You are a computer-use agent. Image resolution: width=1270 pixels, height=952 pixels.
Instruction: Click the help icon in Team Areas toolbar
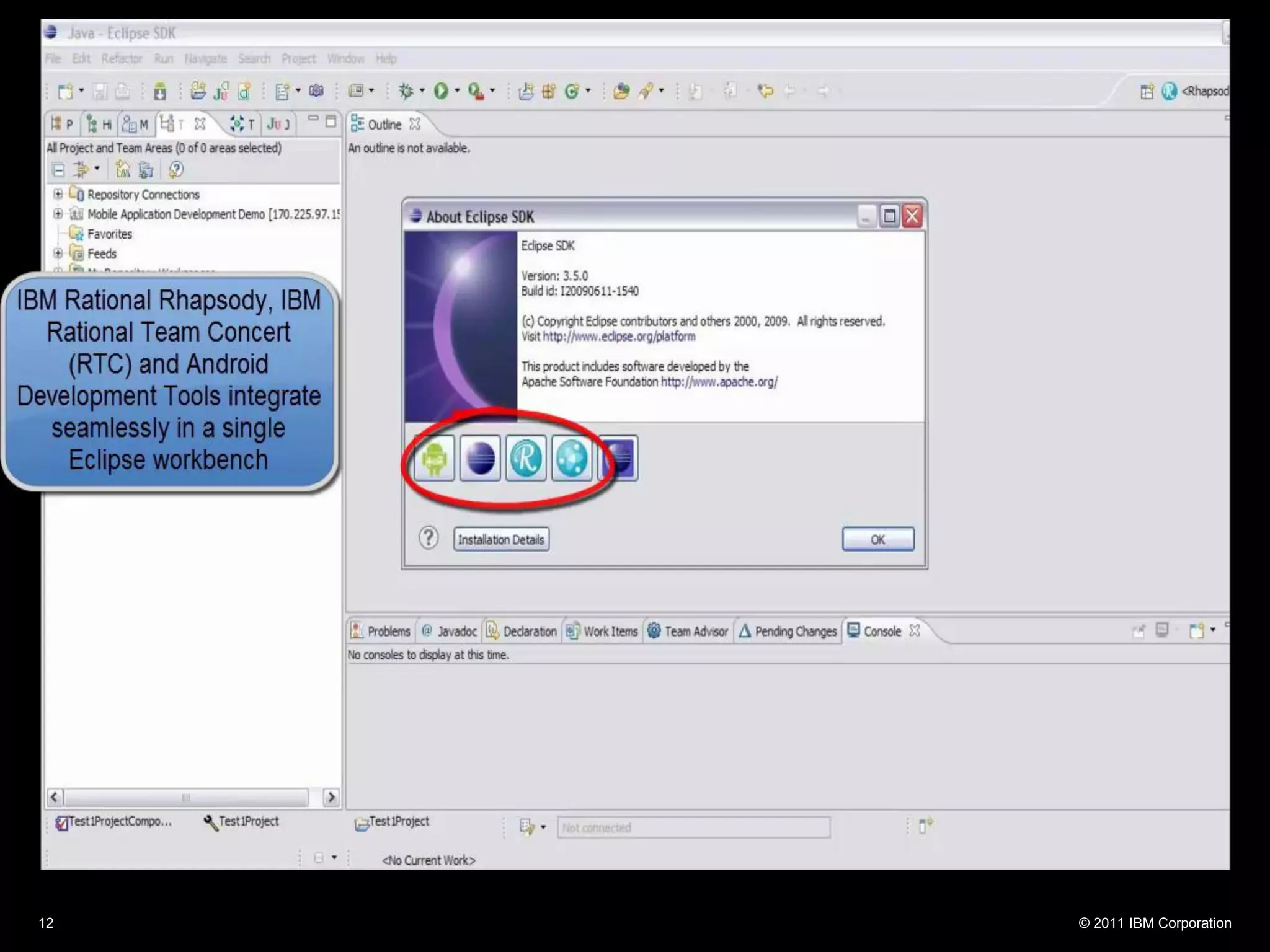point(176,169)
